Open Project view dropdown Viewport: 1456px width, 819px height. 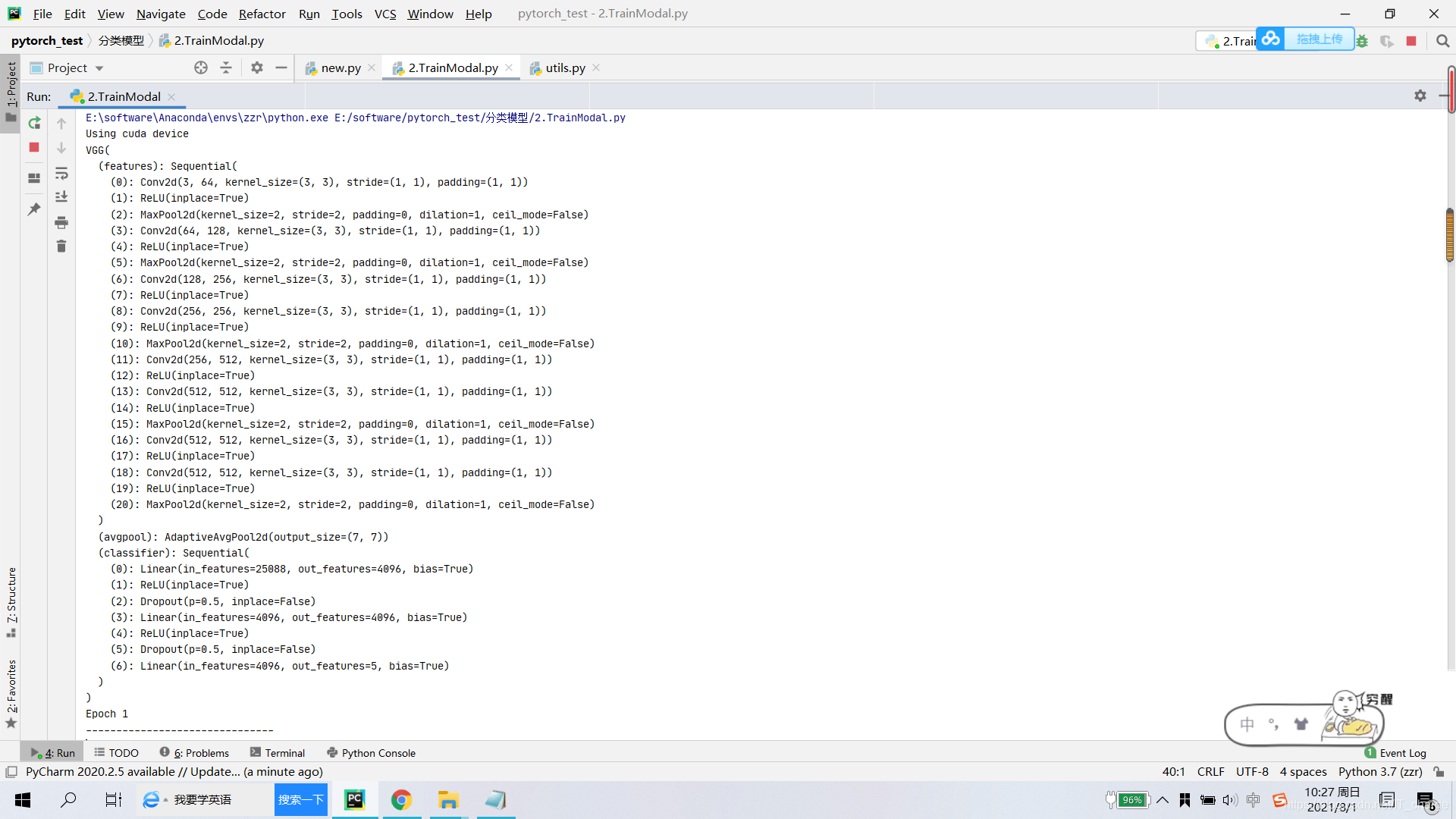coord(99,68)
